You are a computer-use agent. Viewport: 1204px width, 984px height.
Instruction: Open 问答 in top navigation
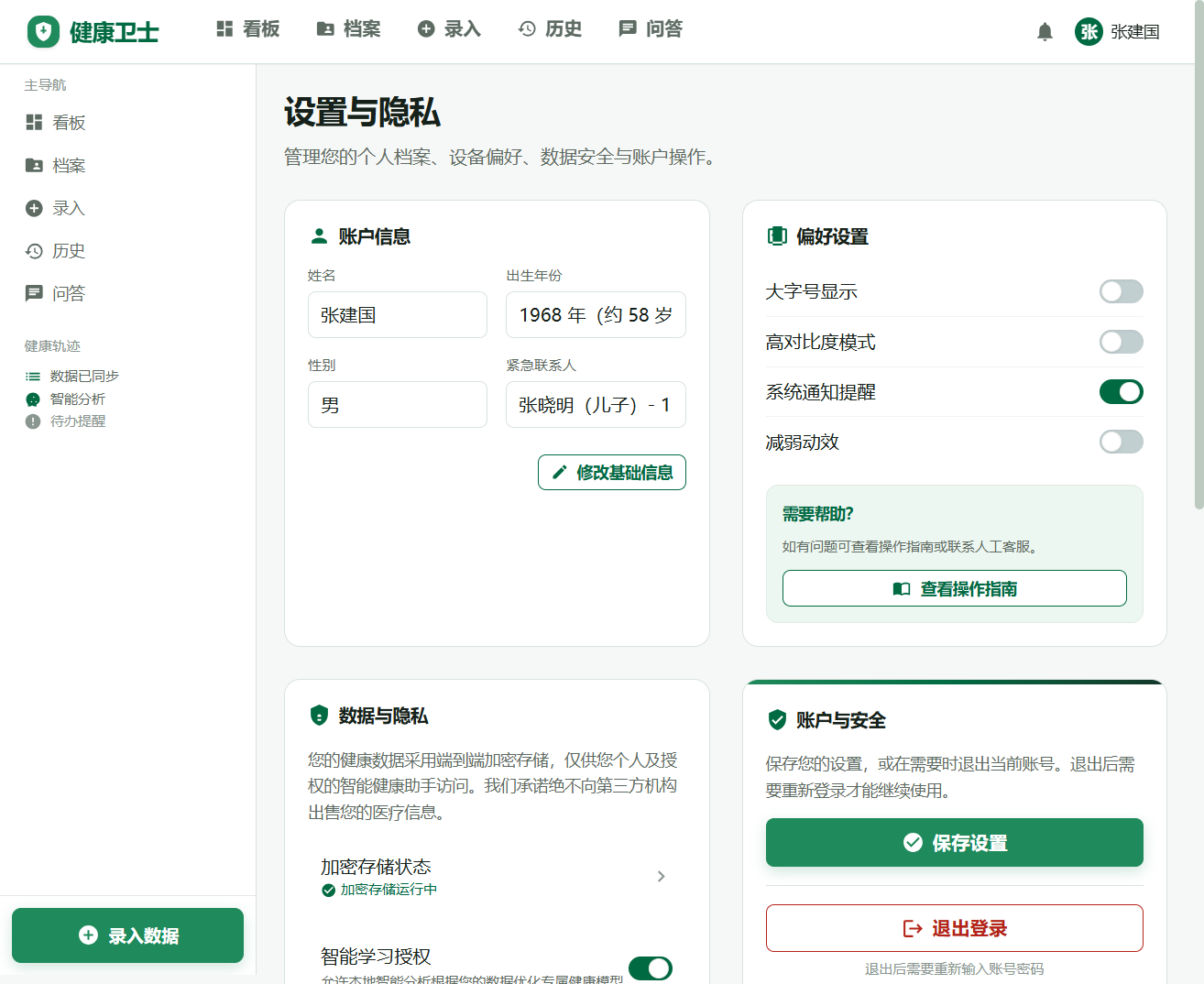coord(651,29)
